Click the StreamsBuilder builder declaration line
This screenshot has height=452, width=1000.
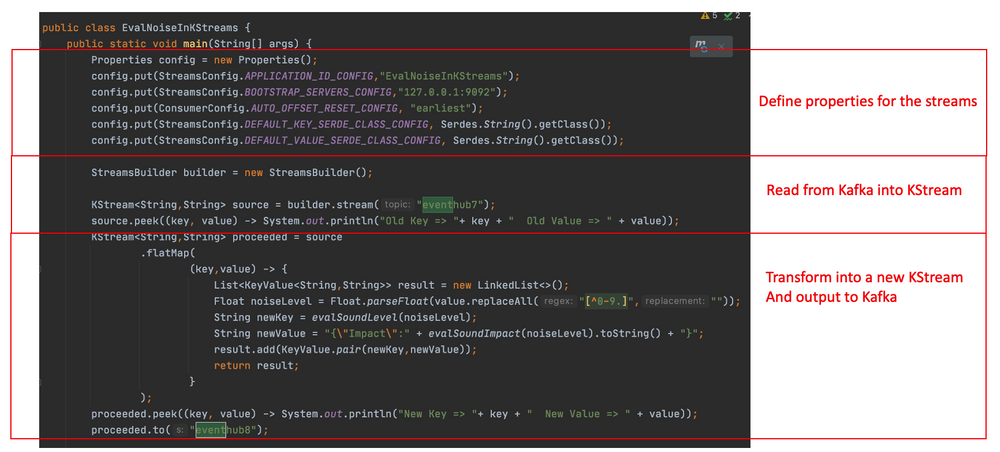tap(232, 173)
